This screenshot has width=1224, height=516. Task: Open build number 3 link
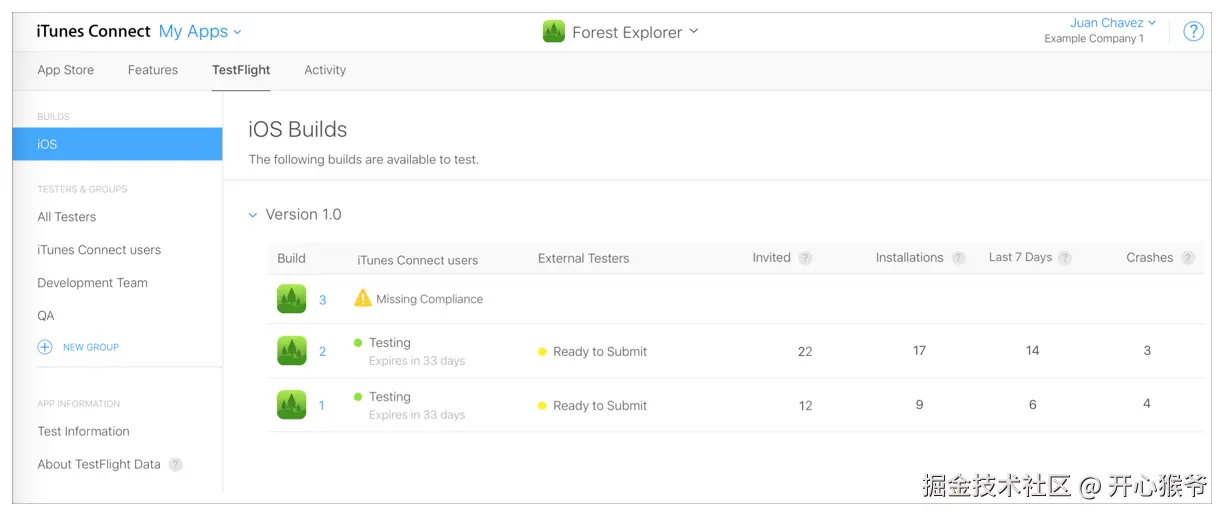point(323,300)
